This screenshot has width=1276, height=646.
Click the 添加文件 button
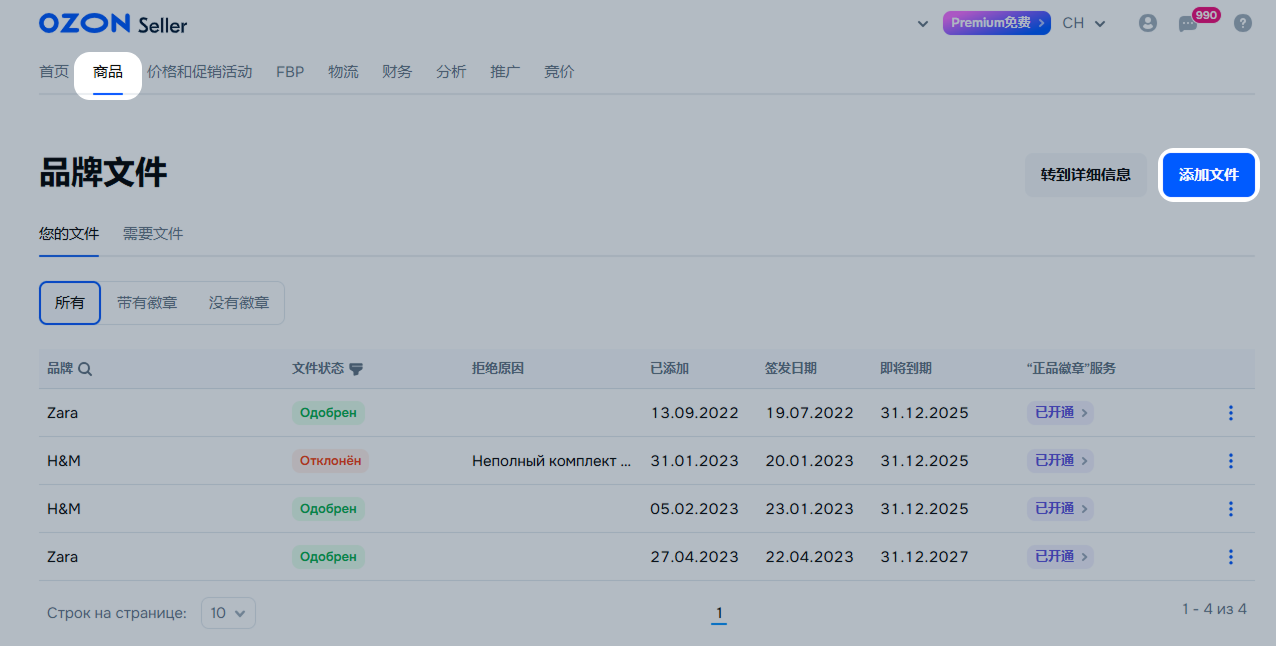point(1209,175)
